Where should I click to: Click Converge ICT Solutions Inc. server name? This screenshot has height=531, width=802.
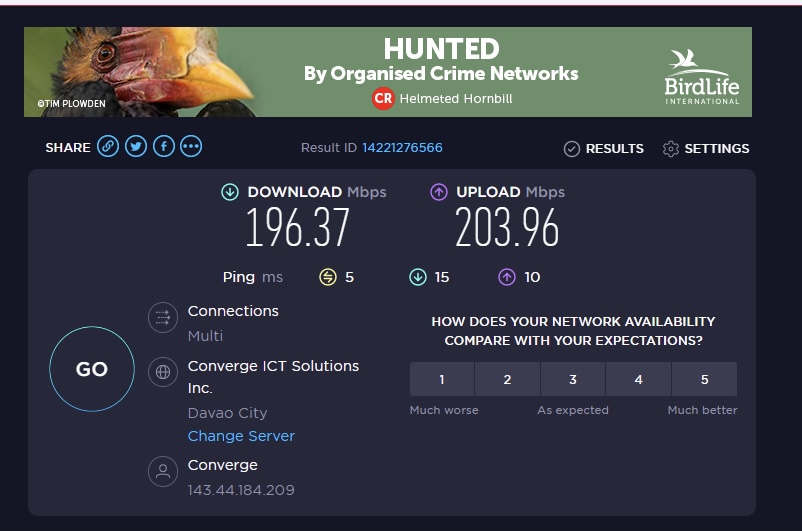click(x=273, y=377)
